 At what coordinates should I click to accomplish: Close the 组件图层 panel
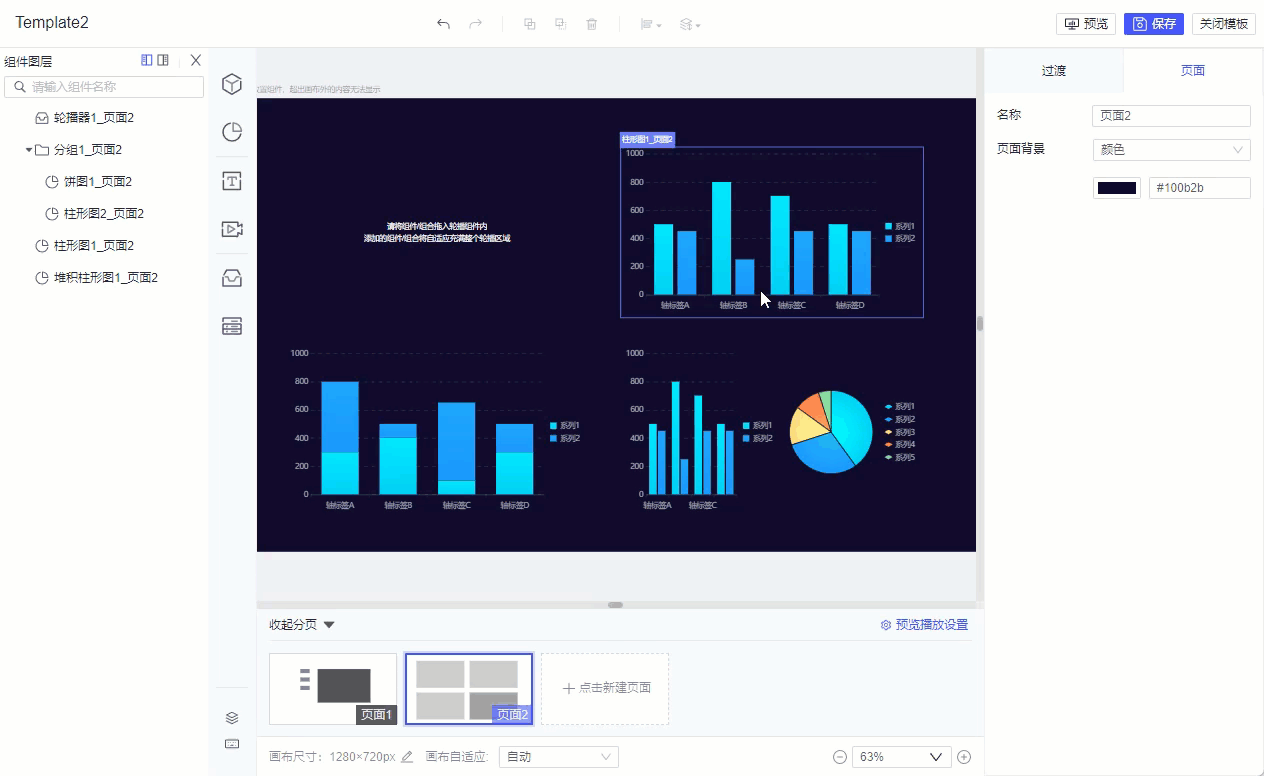point(196,60)
